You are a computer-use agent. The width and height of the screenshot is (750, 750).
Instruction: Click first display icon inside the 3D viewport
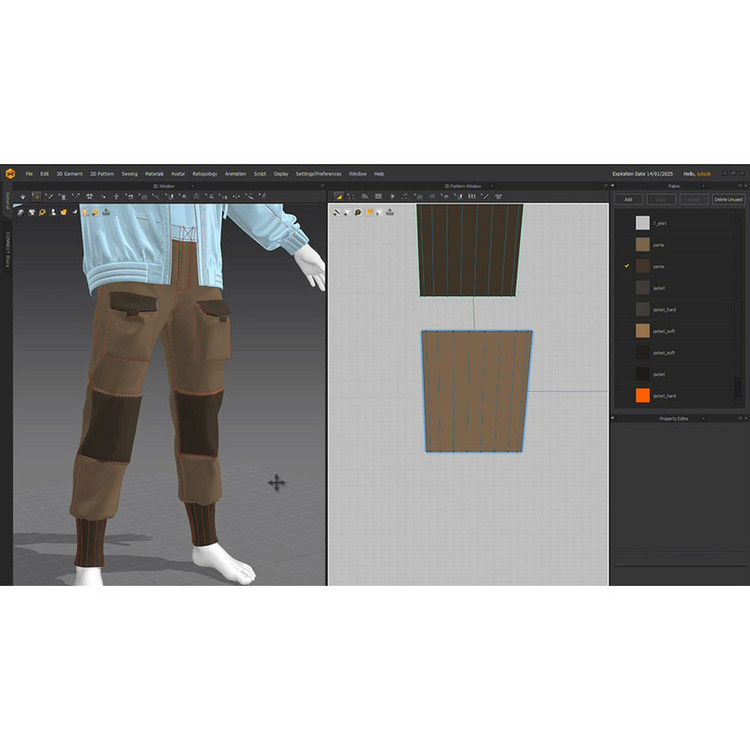coord(20,212)
